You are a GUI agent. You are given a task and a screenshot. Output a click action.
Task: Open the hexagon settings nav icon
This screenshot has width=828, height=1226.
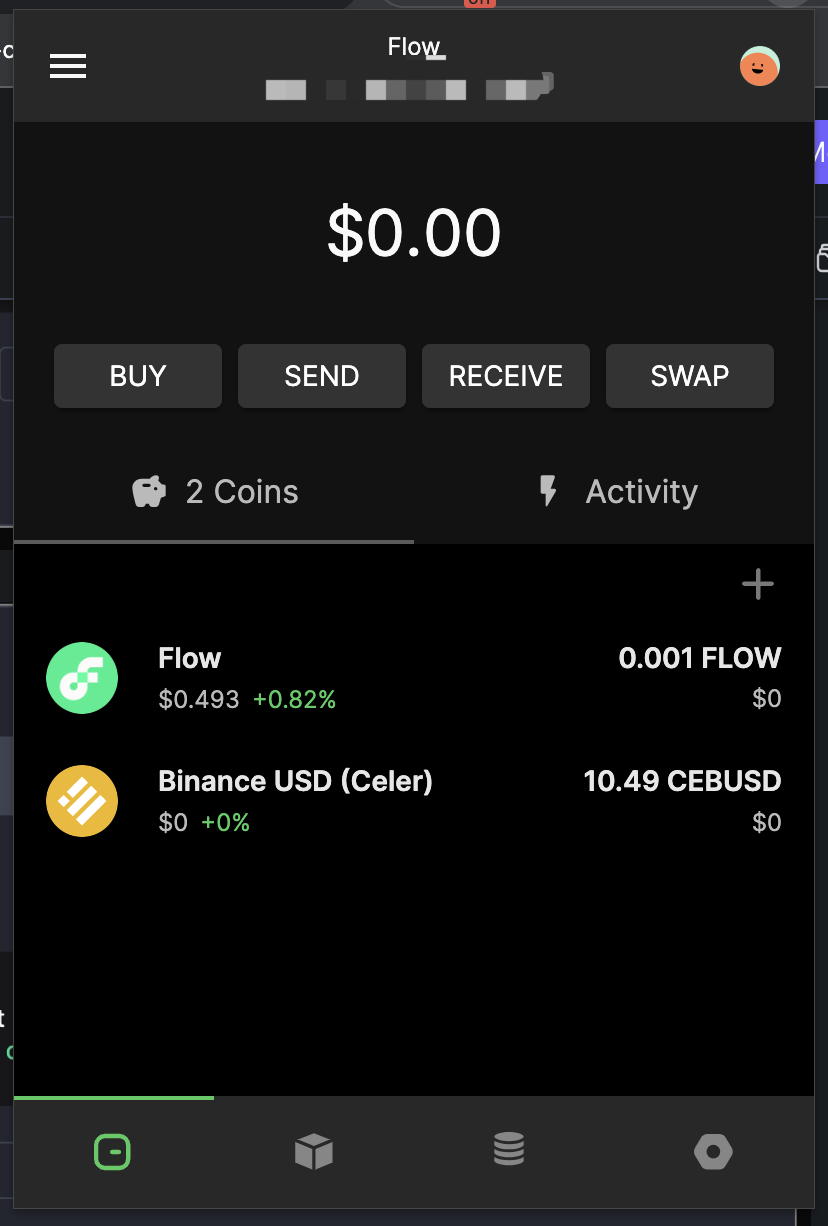(x=713, y=1152)
